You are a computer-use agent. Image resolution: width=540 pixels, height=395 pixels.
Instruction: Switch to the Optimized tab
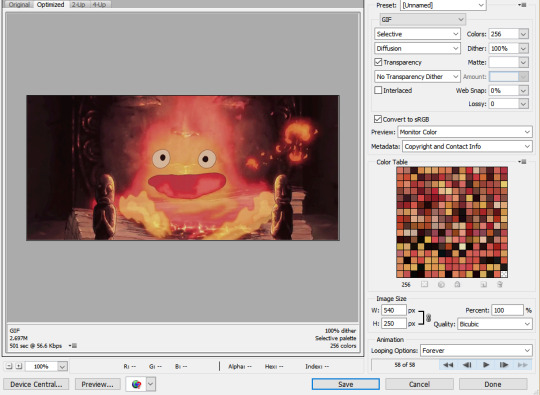click(51, 4)
